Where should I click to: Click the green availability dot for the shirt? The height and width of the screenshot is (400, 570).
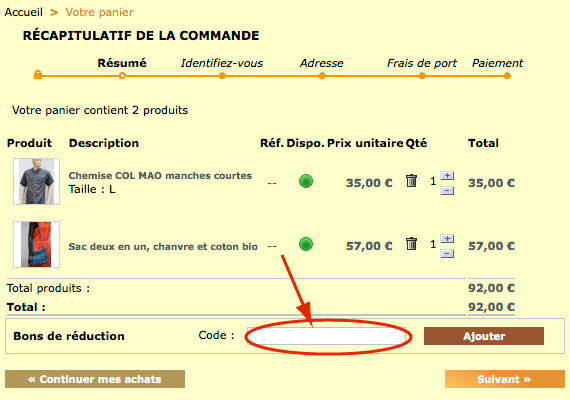click(x=306, y=181)
